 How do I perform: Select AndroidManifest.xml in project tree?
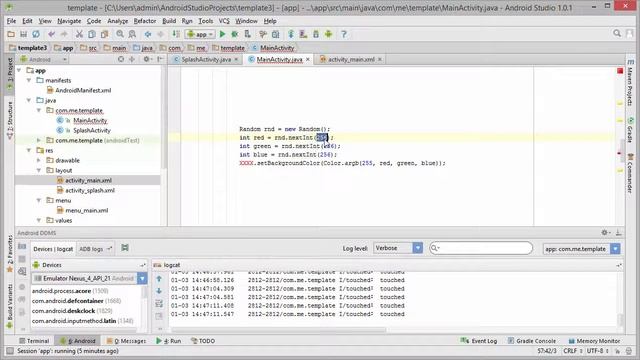tap(83, 90)
